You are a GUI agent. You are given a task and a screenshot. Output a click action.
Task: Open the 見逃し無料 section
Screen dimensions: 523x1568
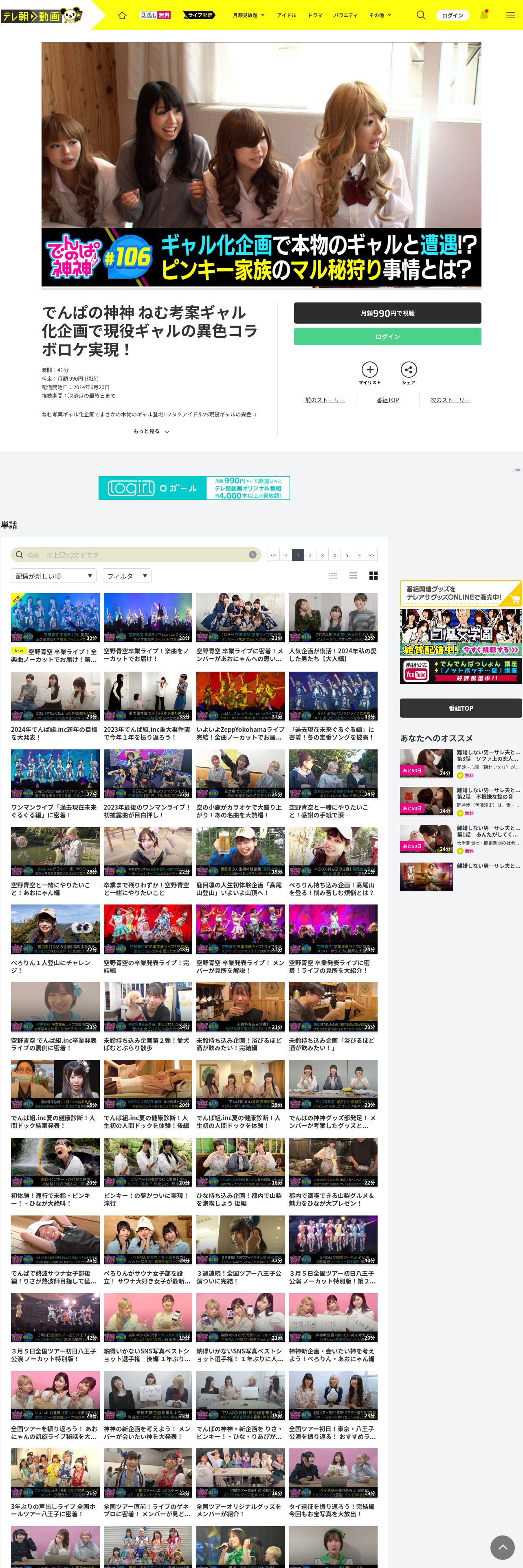(x=155, y=15)
